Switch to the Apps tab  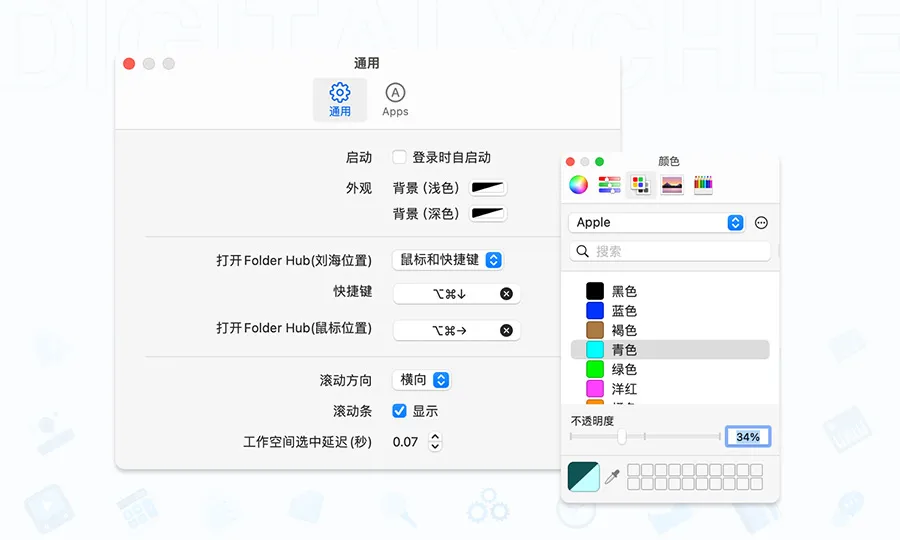tap(395, 99)
